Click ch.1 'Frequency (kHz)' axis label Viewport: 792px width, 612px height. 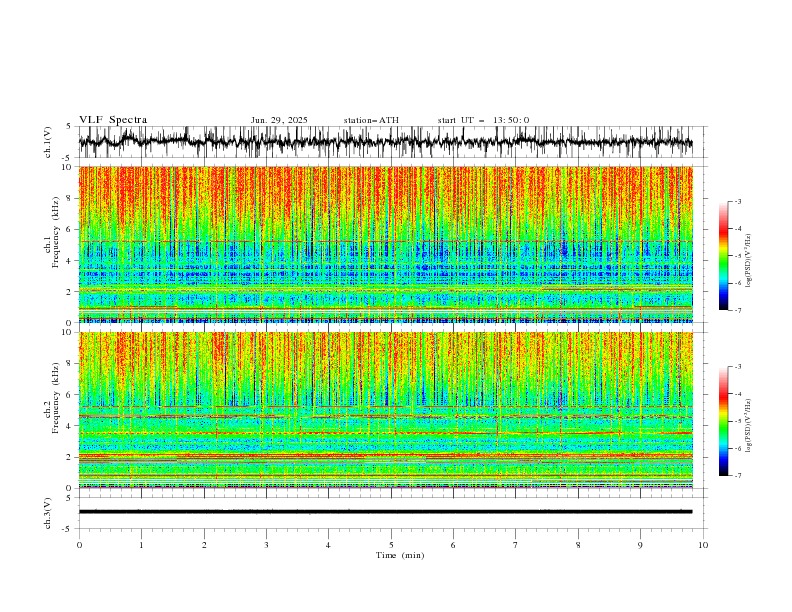pos(56,232)
